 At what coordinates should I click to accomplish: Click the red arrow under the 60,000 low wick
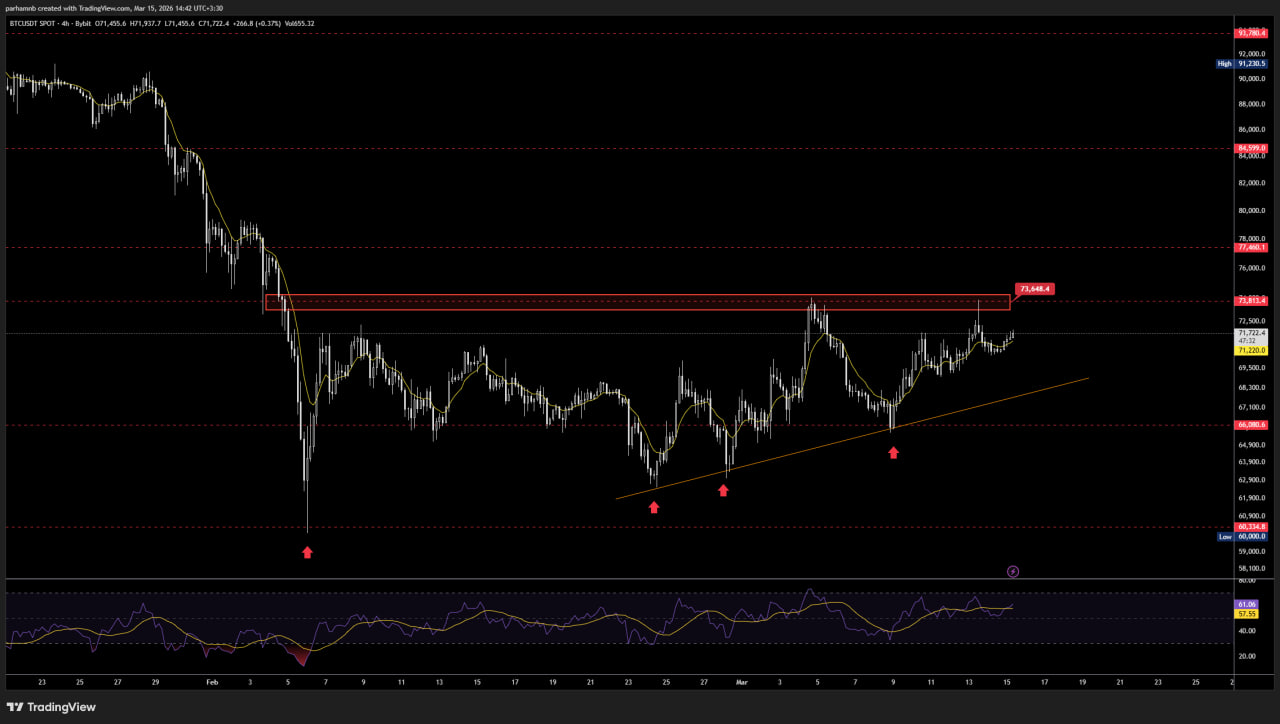(307, 552)
